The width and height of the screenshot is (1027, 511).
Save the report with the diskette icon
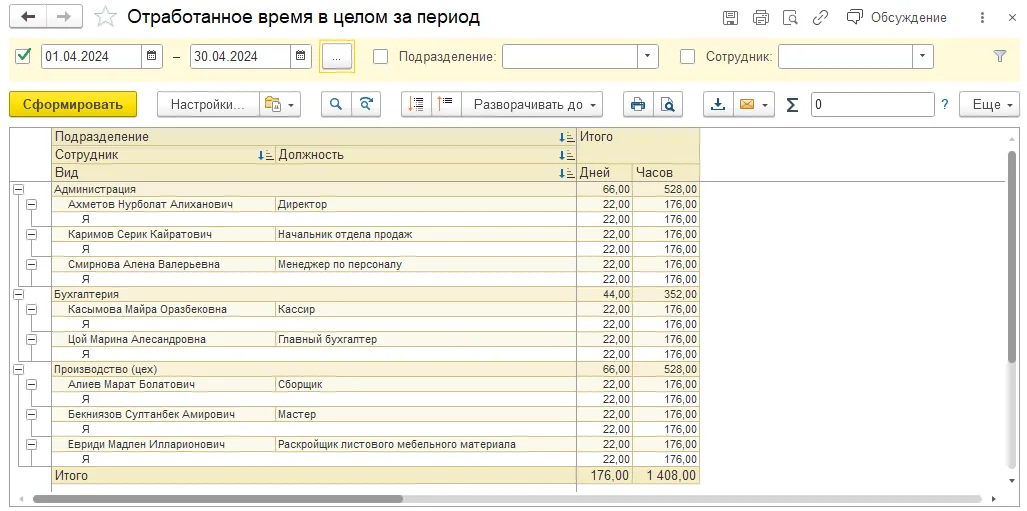[730, 18]
